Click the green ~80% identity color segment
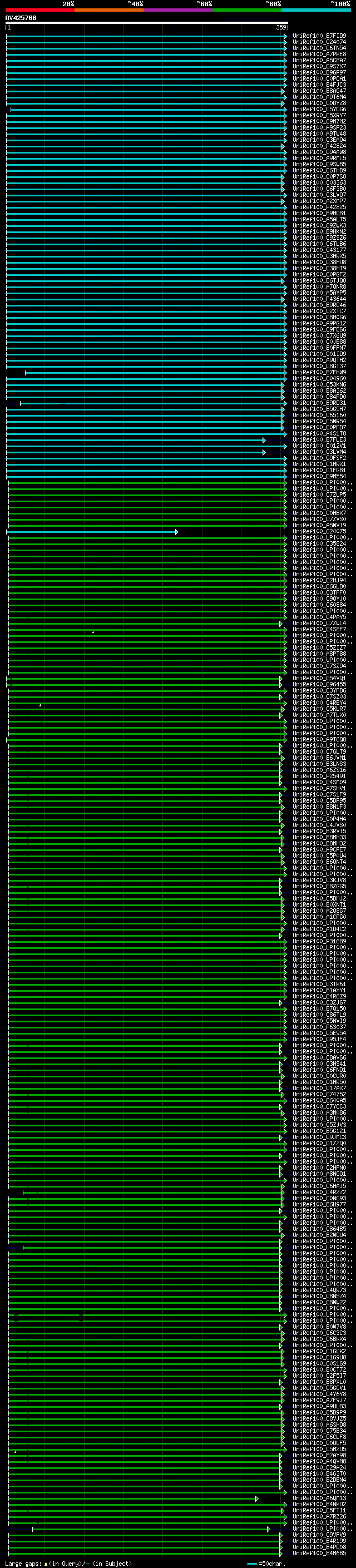This screenshot has width=356, height=1568. (247, 10)
